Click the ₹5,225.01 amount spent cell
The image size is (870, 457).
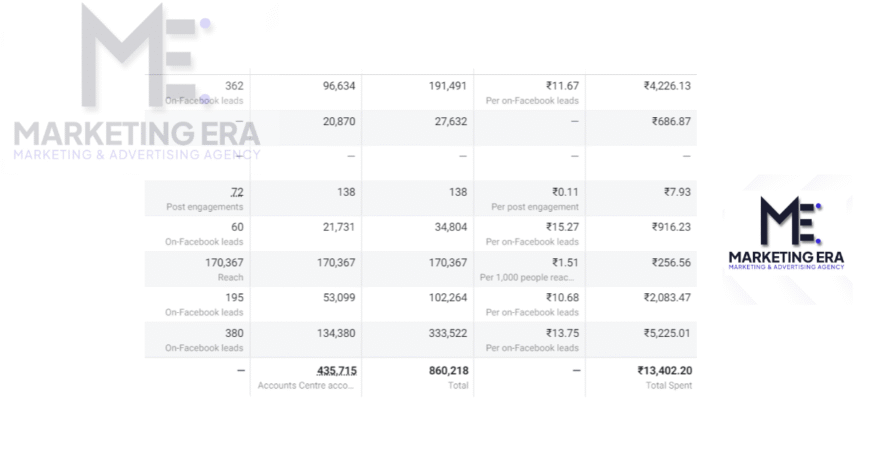point(667,334)
